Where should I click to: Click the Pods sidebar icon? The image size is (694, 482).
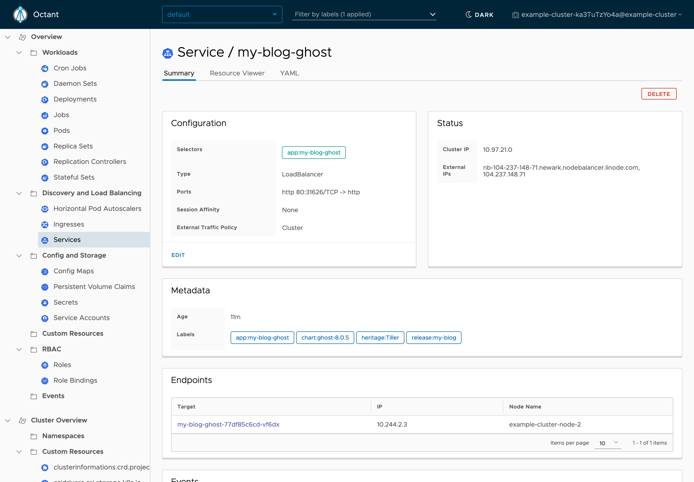tap(45, 130)
